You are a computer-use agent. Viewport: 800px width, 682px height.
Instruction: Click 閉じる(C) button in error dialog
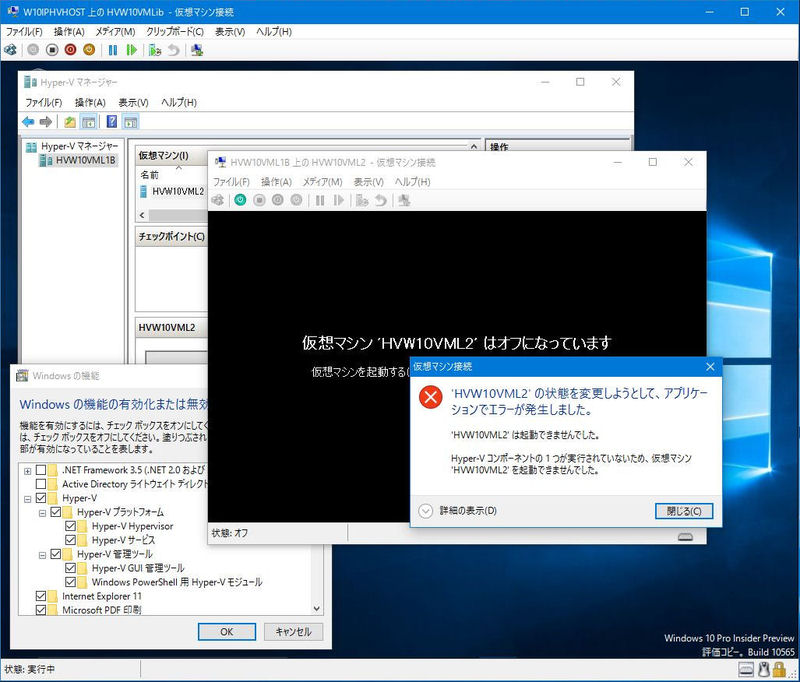(684, 511)
